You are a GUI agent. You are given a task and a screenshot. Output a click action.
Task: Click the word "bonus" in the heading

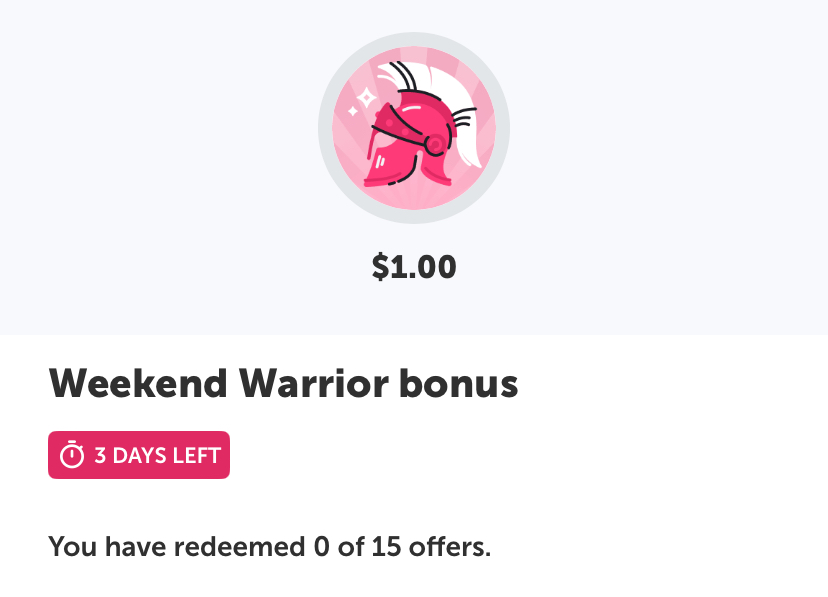point(458,384)
